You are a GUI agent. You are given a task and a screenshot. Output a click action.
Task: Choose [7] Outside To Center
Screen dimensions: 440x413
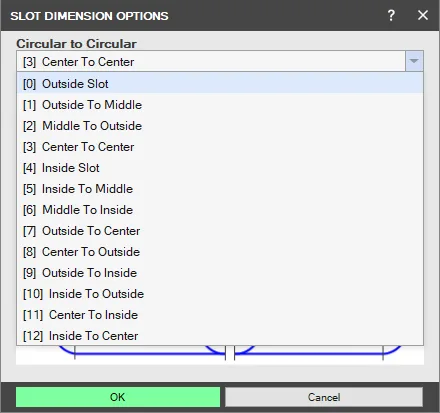tap(220, 231)
